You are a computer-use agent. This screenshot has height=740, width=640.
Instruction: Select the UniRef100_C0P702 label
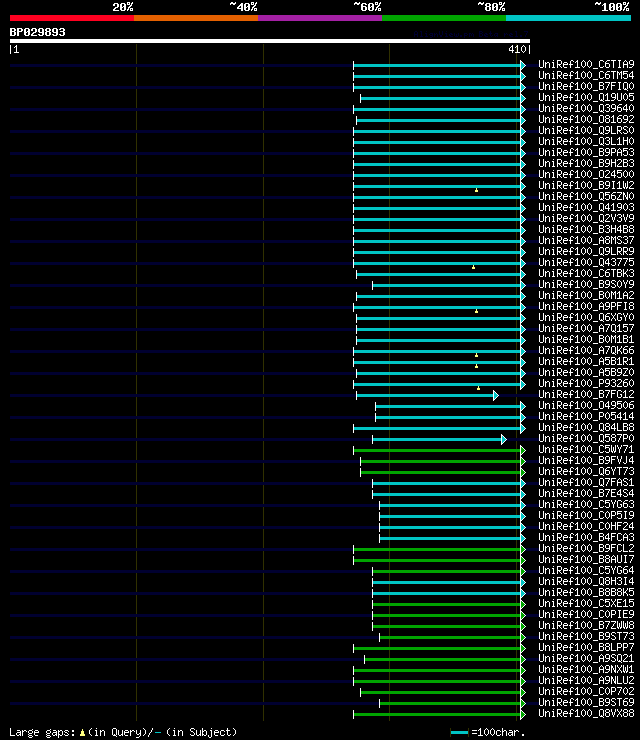pyautogui.click(x=586, y=692)
